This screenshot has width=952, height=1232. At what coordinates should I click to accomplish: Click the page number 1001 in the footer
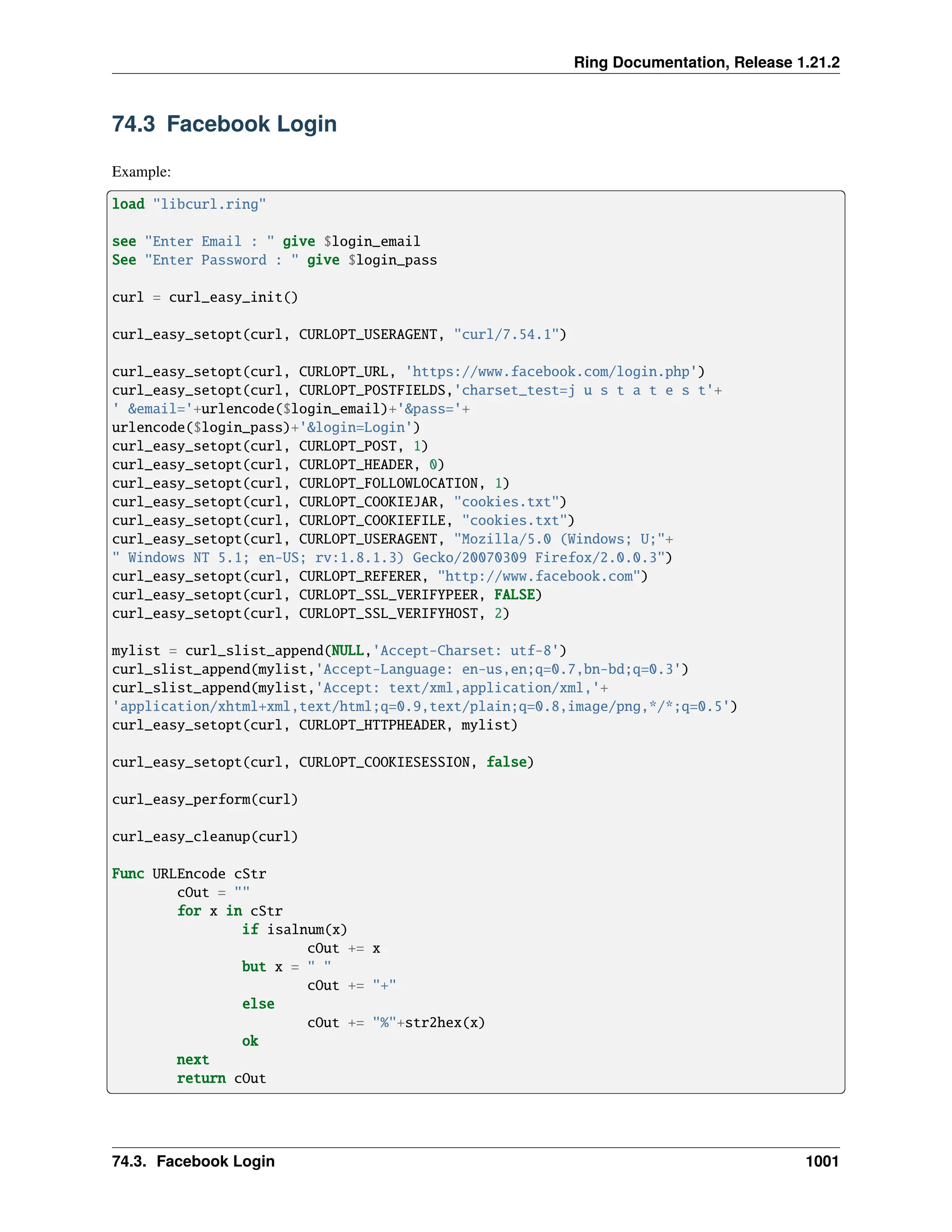coord(822,1161)
